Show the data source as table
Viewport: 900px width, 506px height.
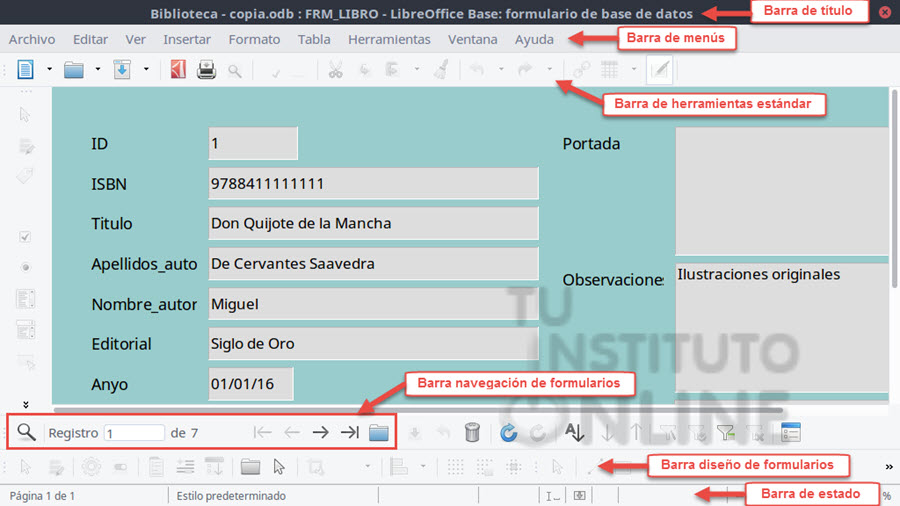[790, 433]
